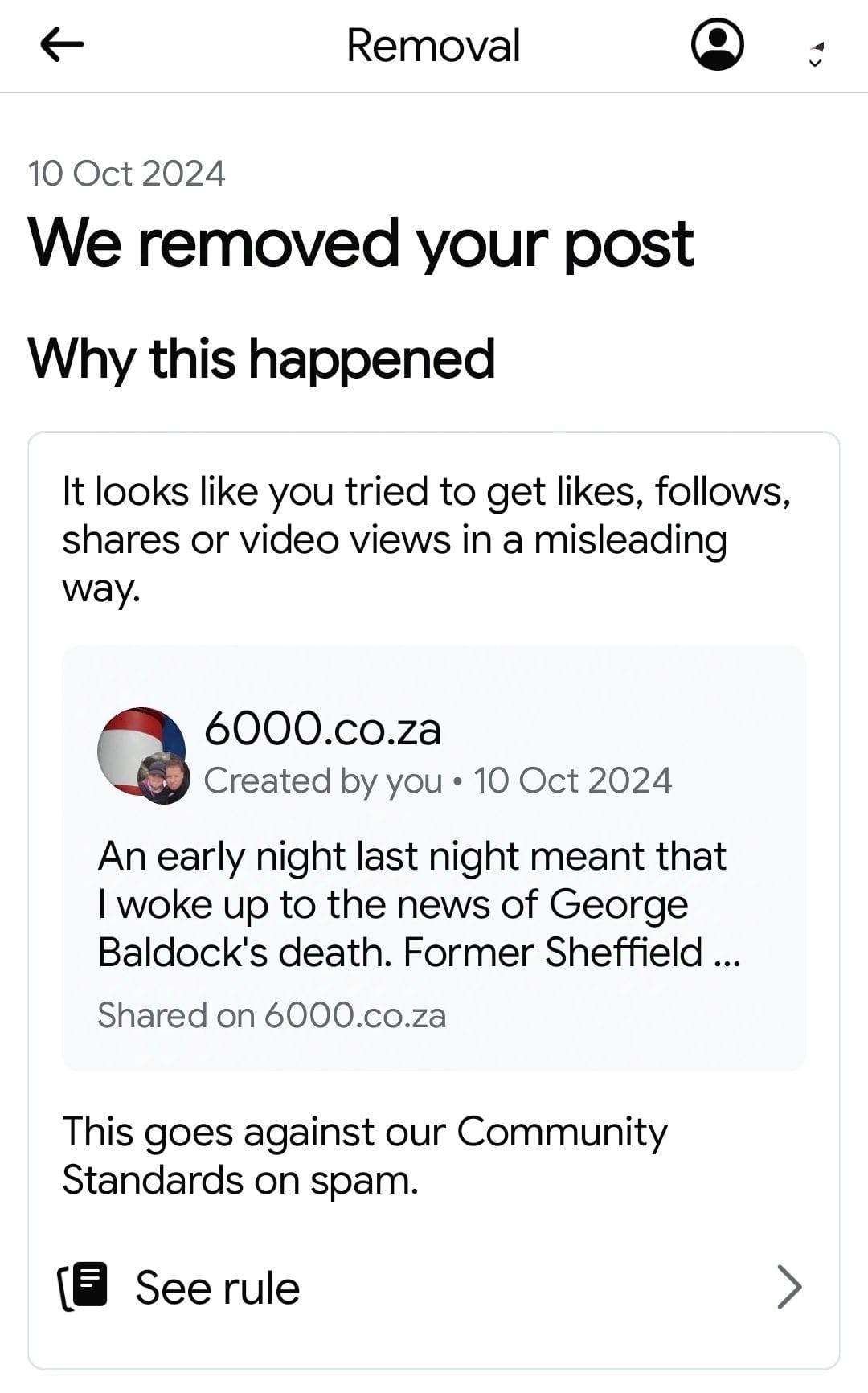
Task: Expand See rule with the right chevron
Action: coord(789,1287)
